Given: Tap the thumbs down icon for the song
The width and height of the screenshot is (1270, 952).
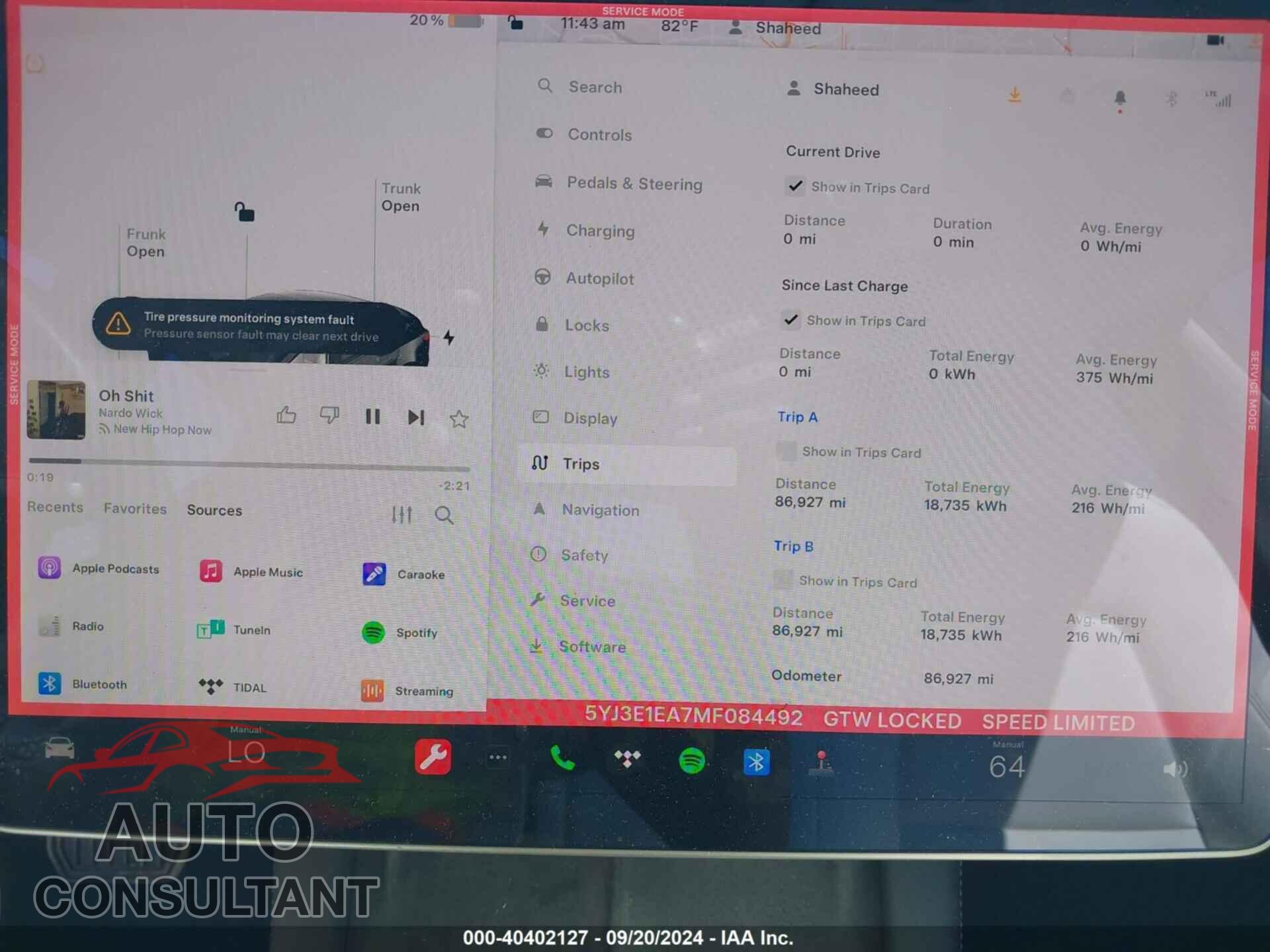Looking at the screenshot, I should click(329, 415).
